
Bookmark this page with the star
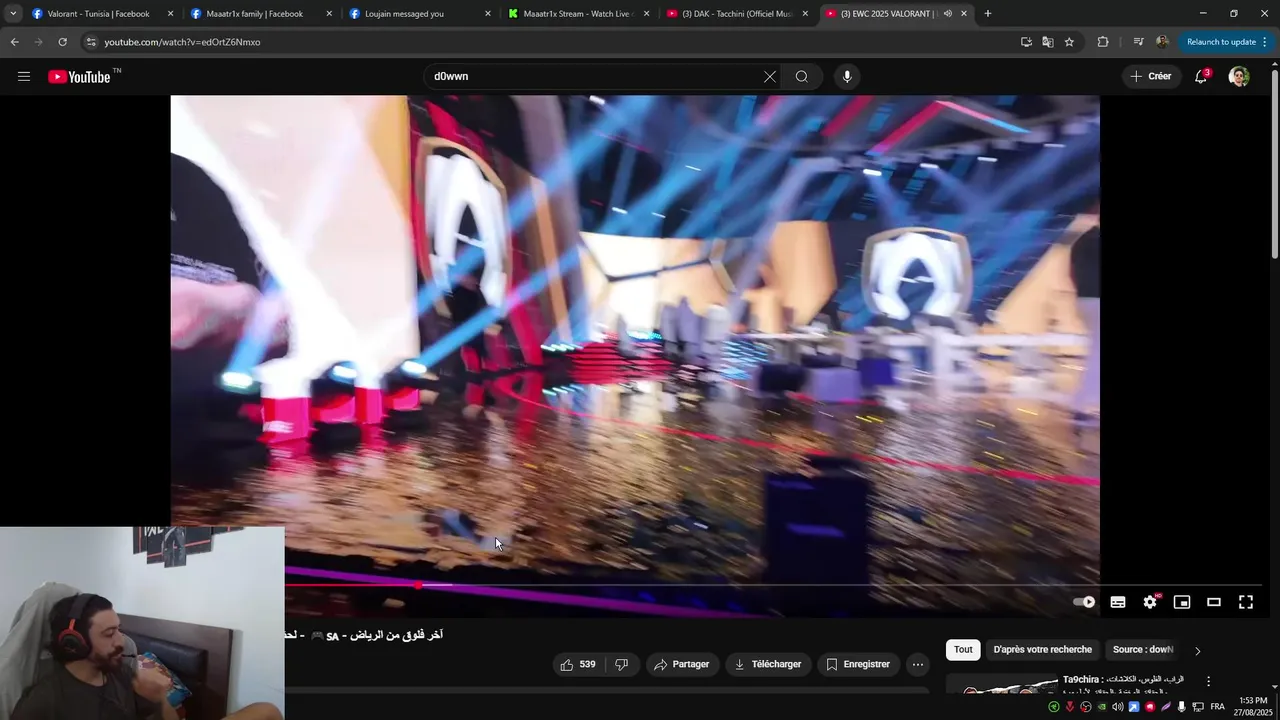point(1069,42)
